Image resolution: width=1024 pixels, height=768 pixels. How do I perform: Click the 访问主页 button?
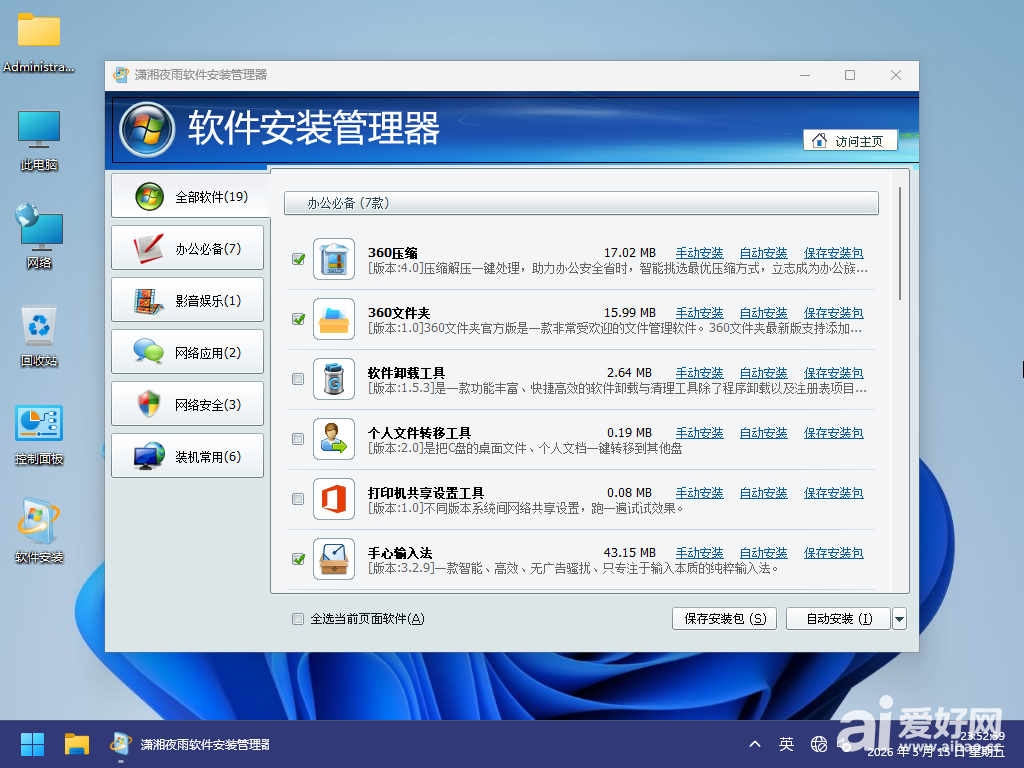click(850, 141)
